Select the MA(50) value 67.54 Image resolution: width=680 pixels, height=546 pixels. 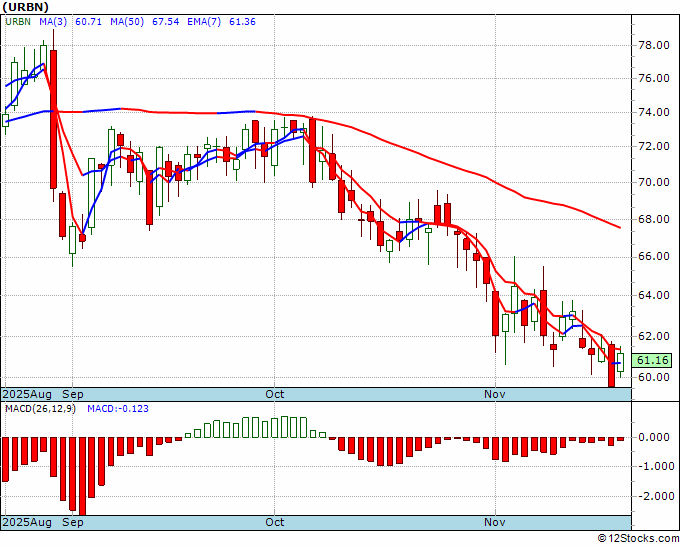pos(166,22)
